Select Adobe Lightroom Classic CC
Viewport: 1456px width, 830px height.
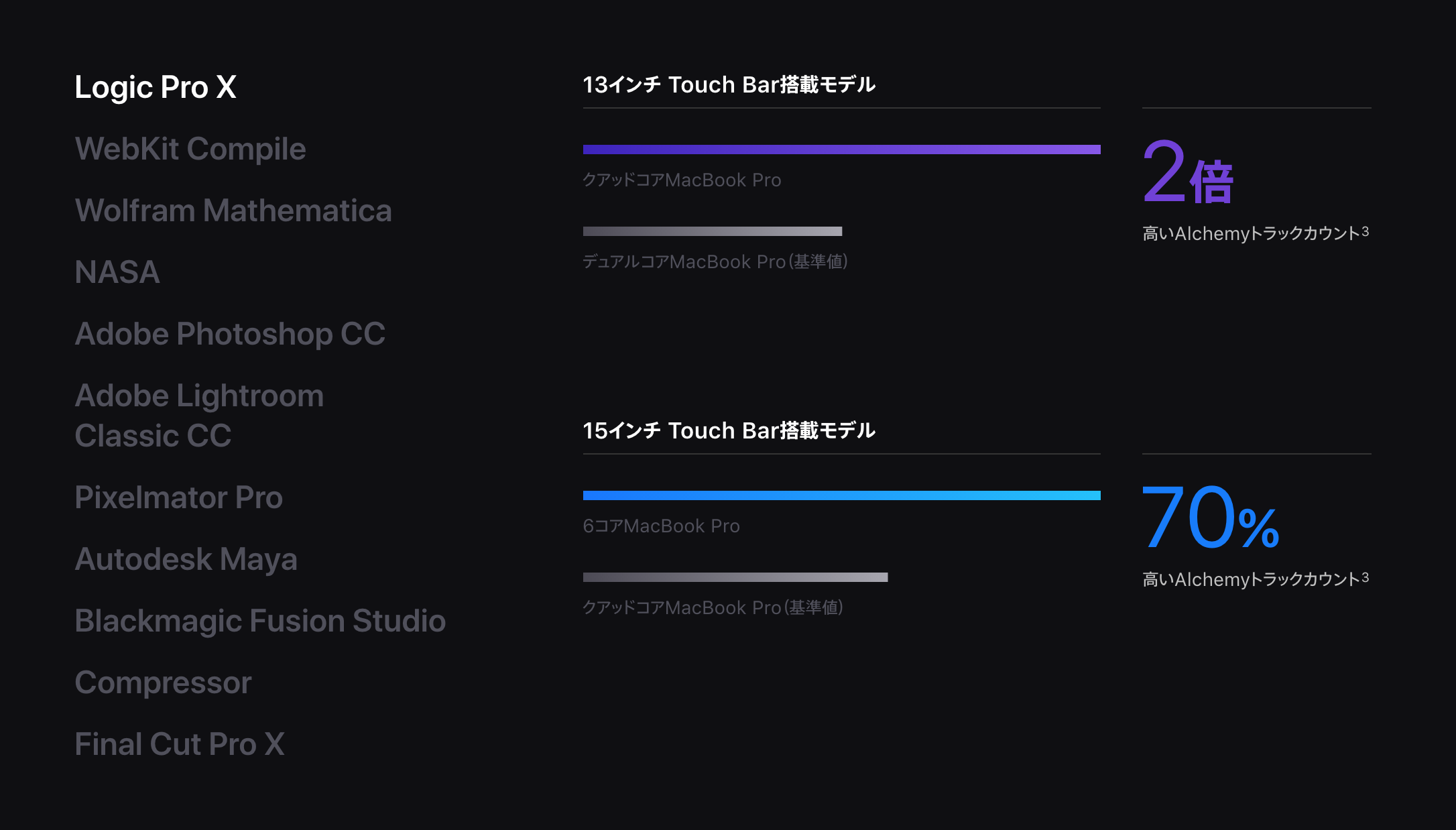click(x=199, y=416)
